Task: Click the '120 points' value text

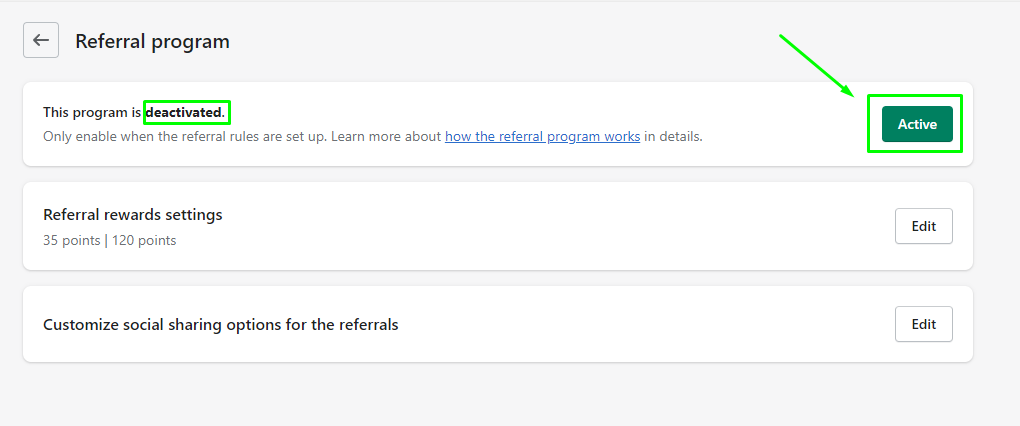Action: coord(144,241)
